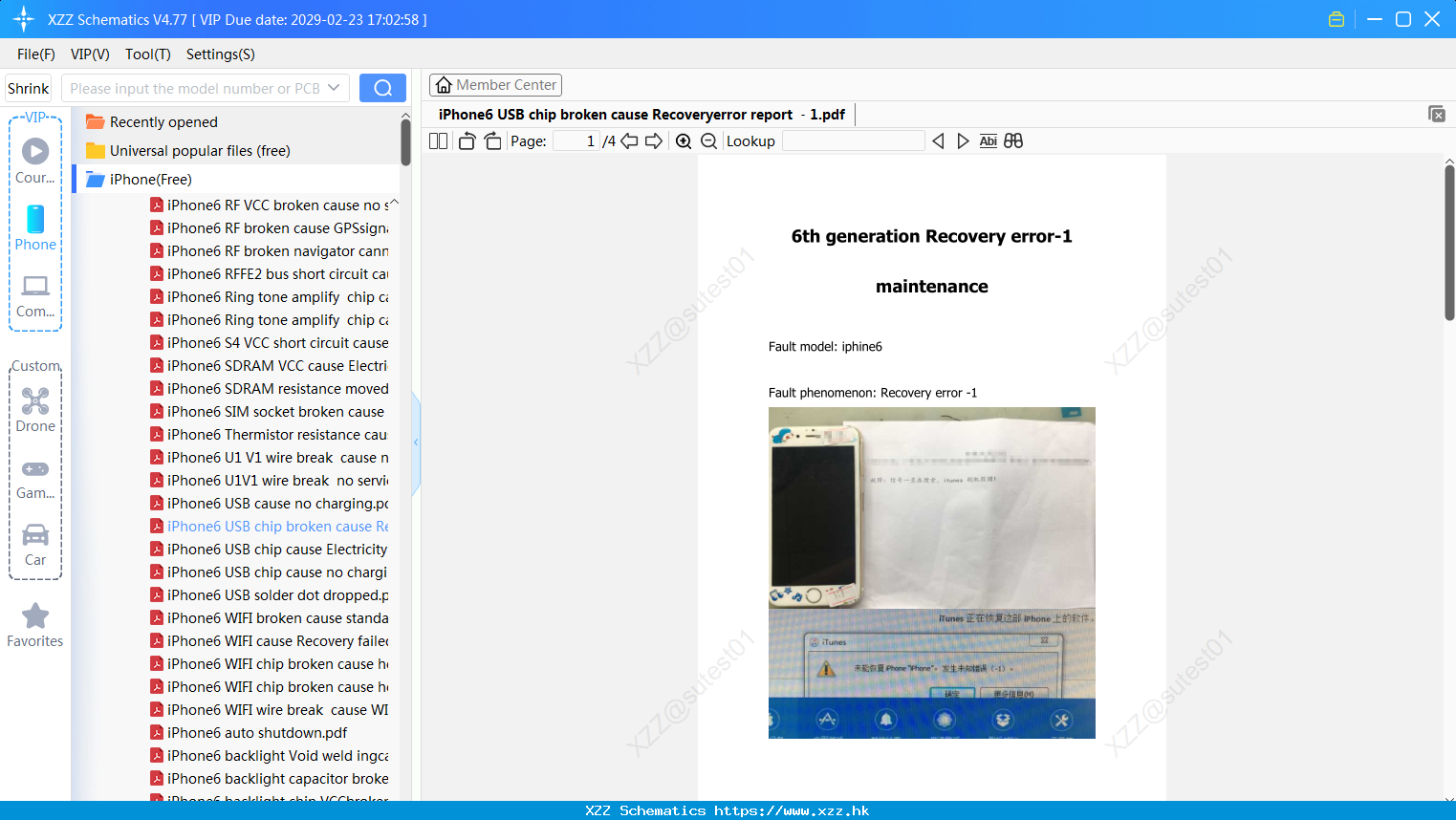The width and height of the screenshot is (1456, 820).
Task: Click the toolbox icon in the title bar
Action: [x=1336, y=19]
